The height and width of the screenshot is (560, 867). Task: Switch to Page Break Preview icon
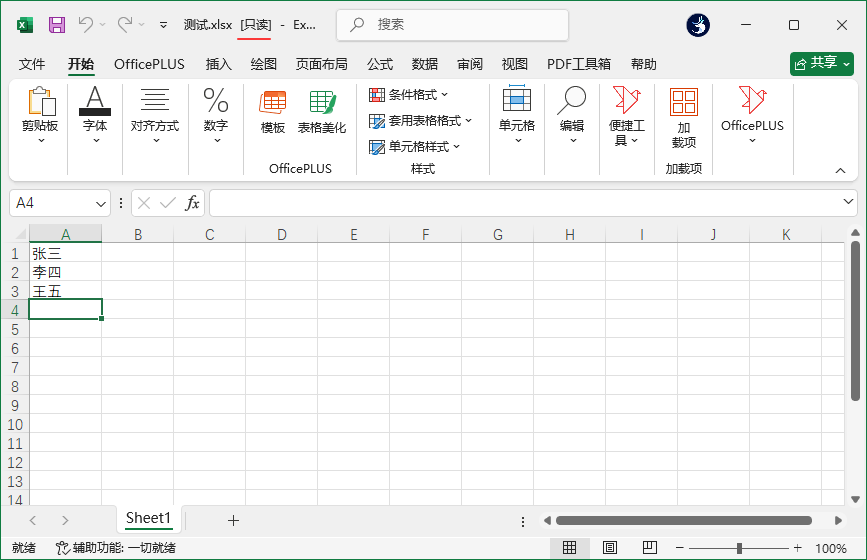click(x=650, y=548)
